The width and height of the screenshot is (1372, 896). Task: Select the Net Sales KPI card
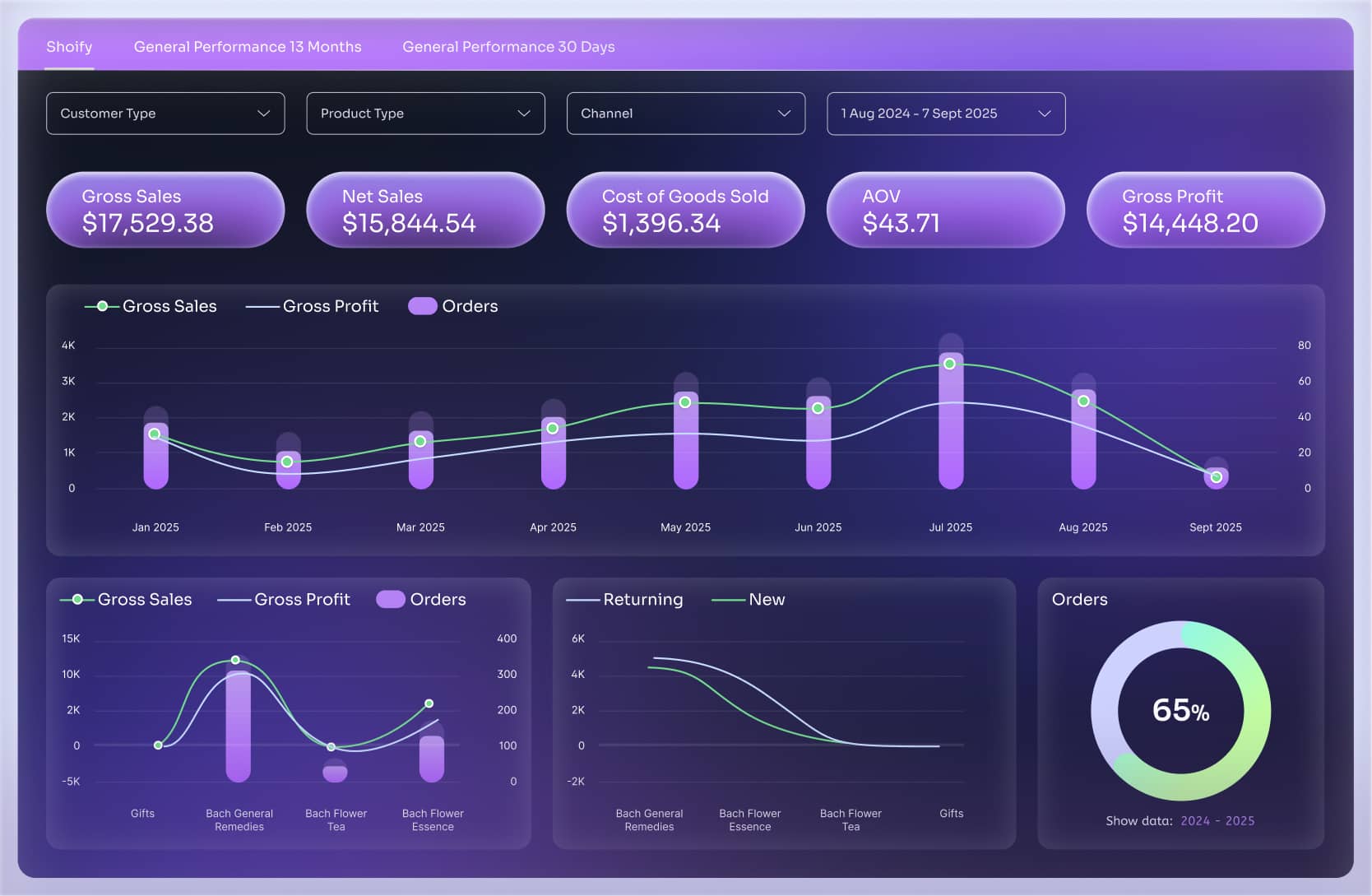click(425, 210)
